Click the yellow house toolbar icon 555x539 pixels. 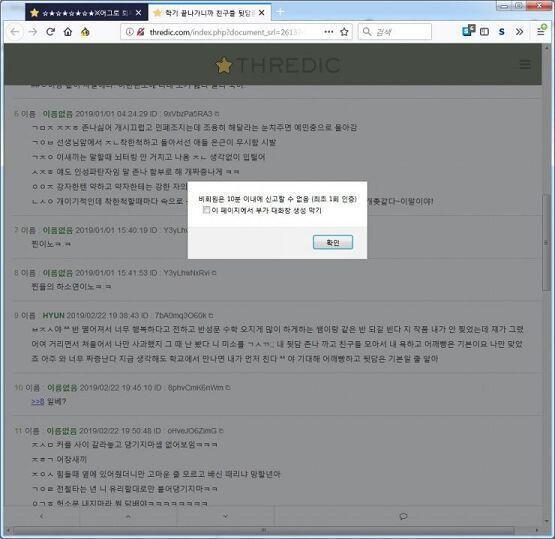click(85, 32)
